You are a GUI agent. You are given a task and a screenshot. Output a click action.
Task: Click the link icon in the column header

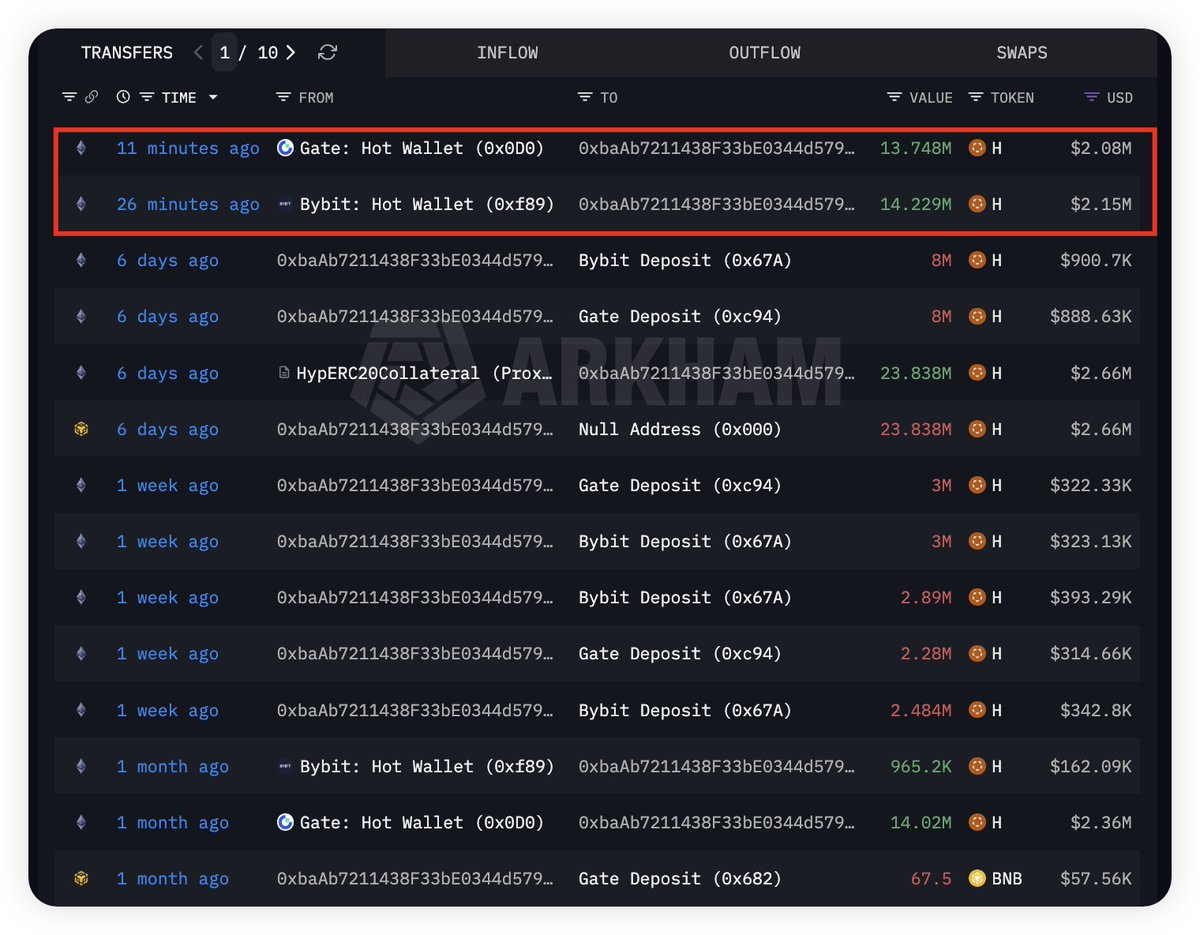91,97
